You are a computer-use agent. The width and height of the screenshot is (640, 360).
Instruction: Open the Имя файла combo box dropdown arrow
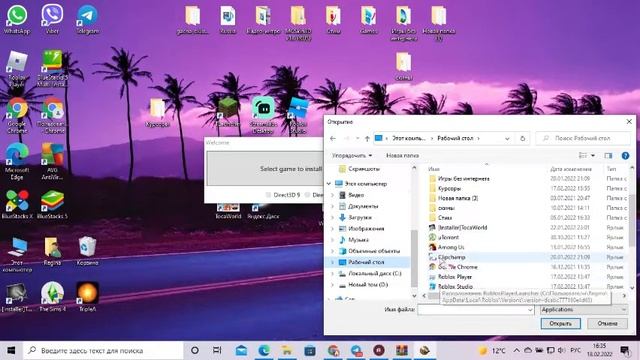530,310
